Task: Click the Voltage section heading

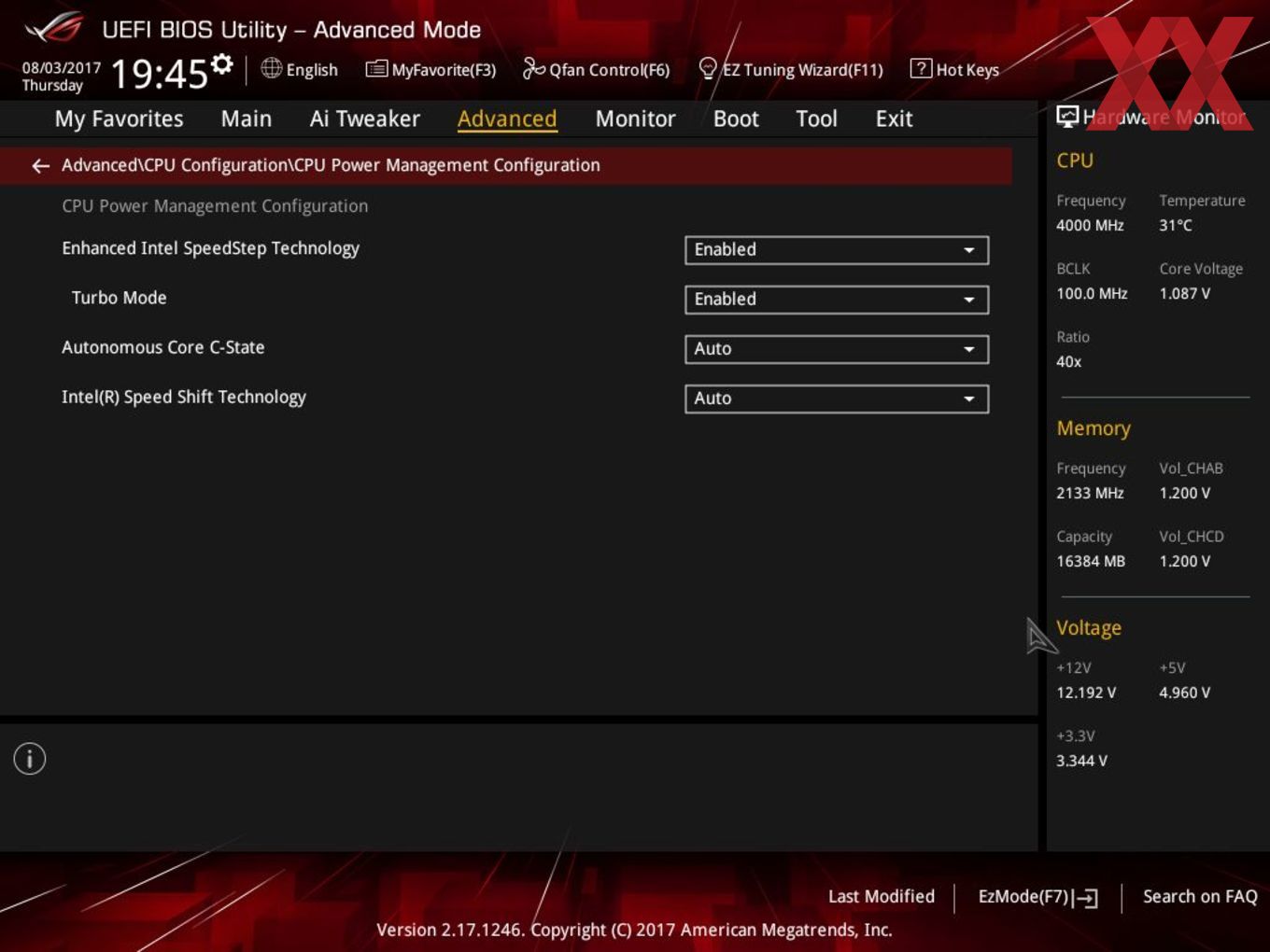Action: [x=1089, y=628]
